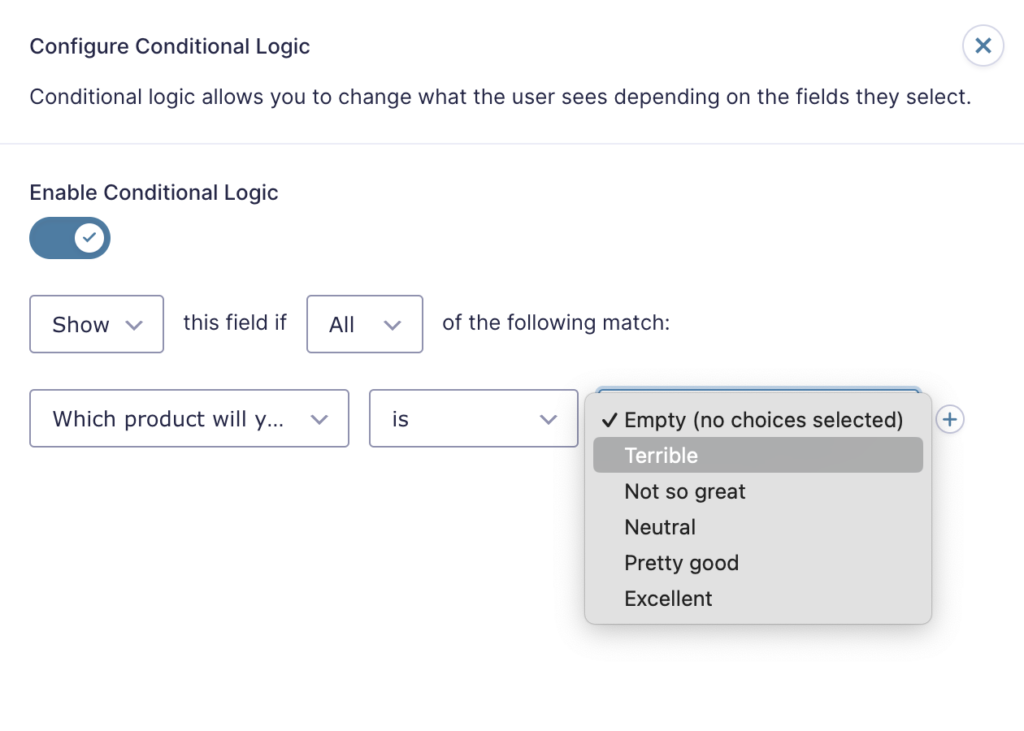Expand the "Which product will y..." field dropdown
Image resolution: width=1024 pixels, height=731 pixels.
(189, 419)
